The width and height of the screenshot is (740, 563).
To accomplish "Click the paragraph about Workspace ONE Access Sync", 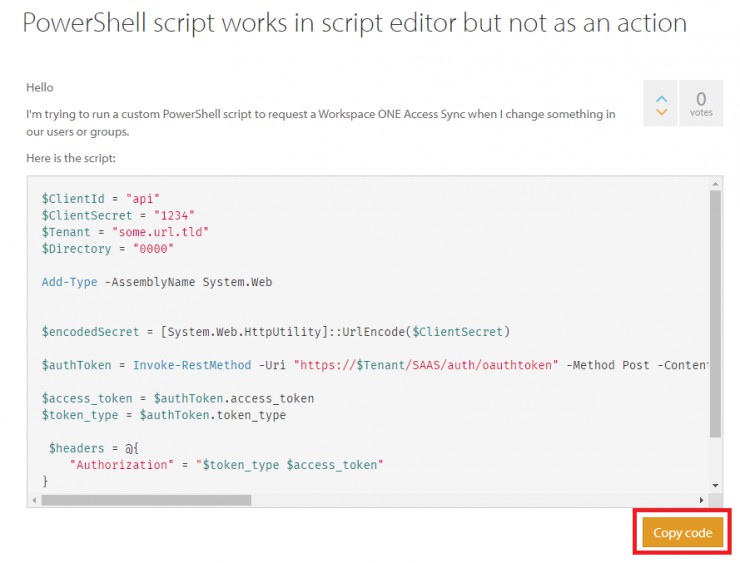I will coord(320,123).
